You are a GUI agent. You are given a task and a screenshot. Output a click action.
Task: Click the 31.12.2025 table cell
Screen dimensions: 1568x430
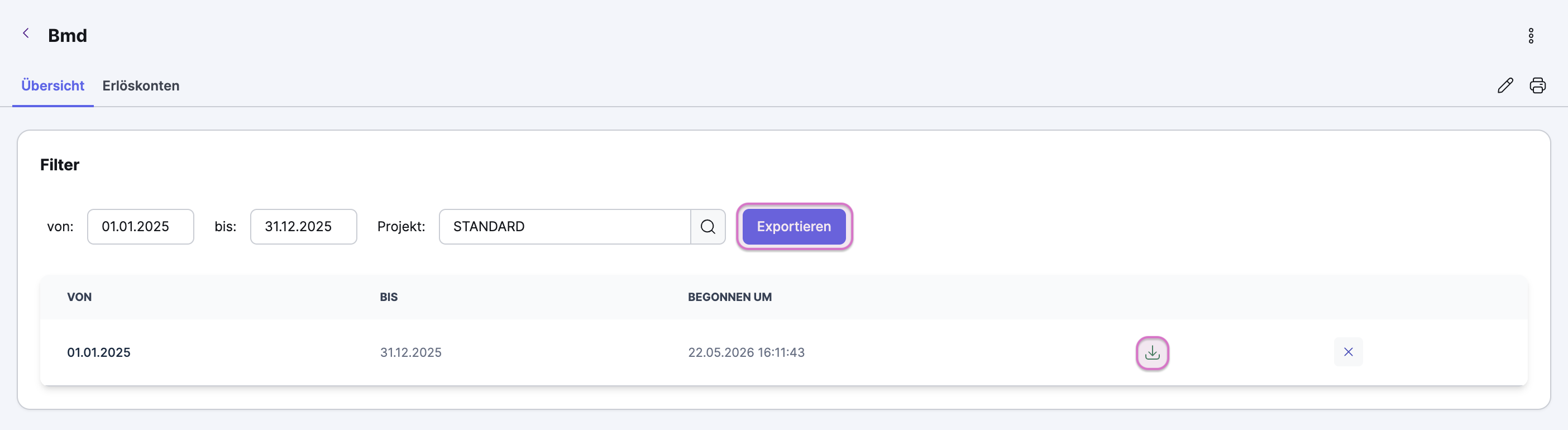pyautogui.click(x=411, y=352)
